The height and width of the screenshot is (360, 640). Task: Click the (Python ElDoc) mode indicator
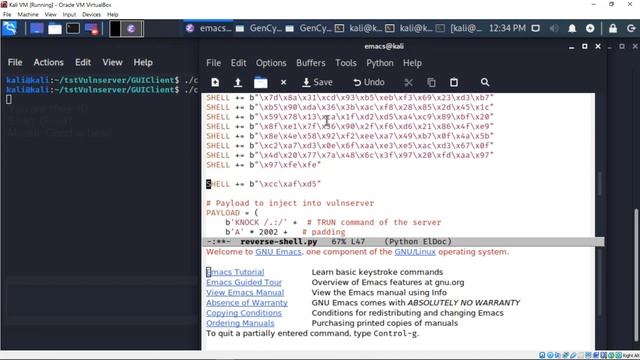point(418,242)
